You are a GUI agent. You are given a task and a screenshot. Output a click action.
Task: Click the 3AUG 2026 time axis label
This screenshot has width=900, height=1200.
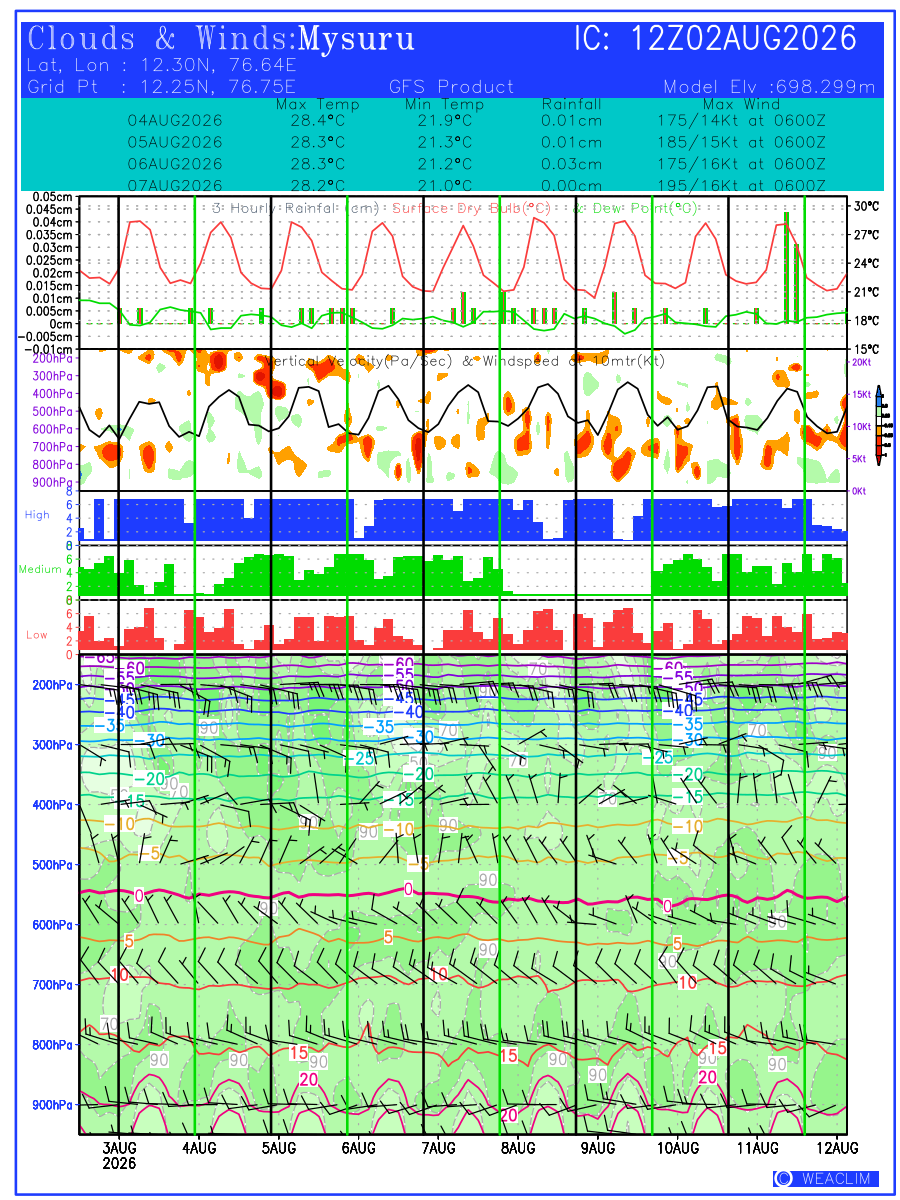click(x=119, y=1155)
